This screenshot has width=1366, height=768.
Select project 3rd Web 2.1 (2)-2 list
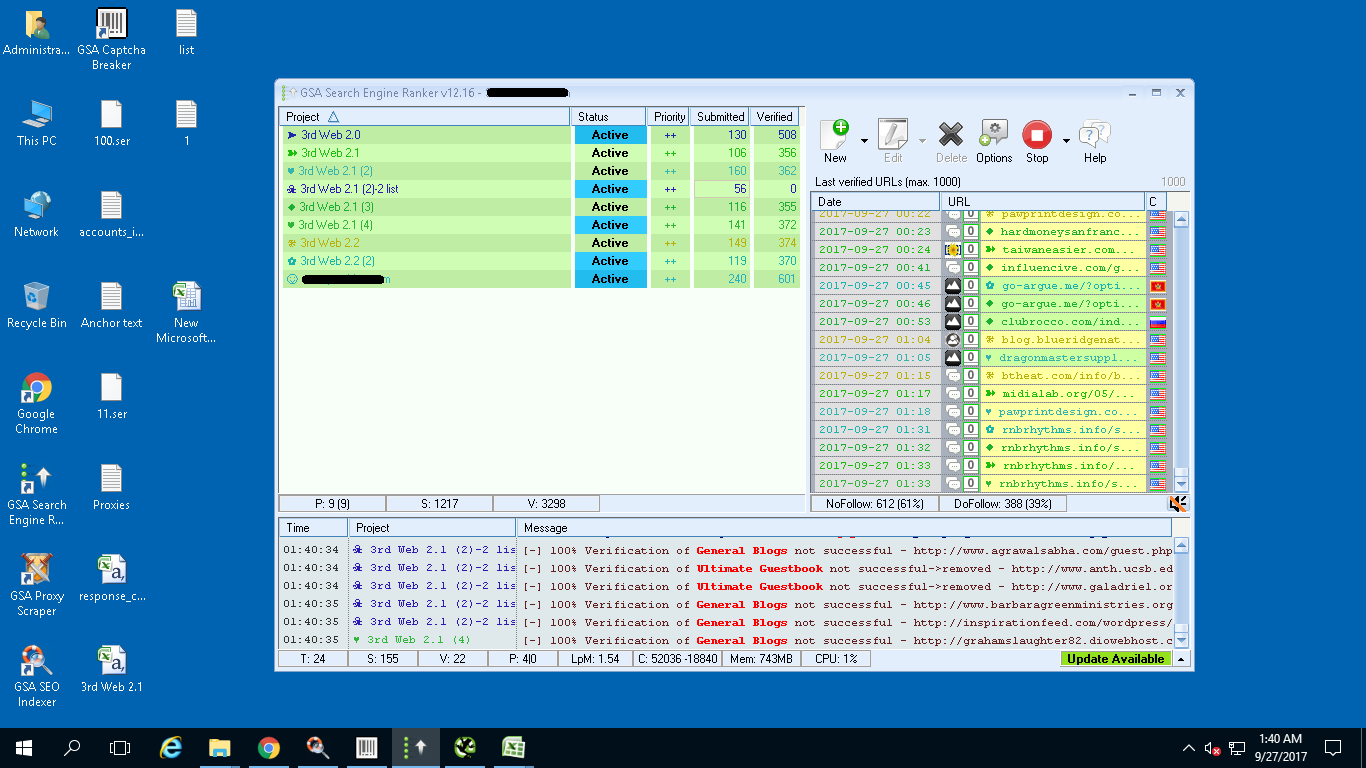pyautogui.click(x=349, y=189)
